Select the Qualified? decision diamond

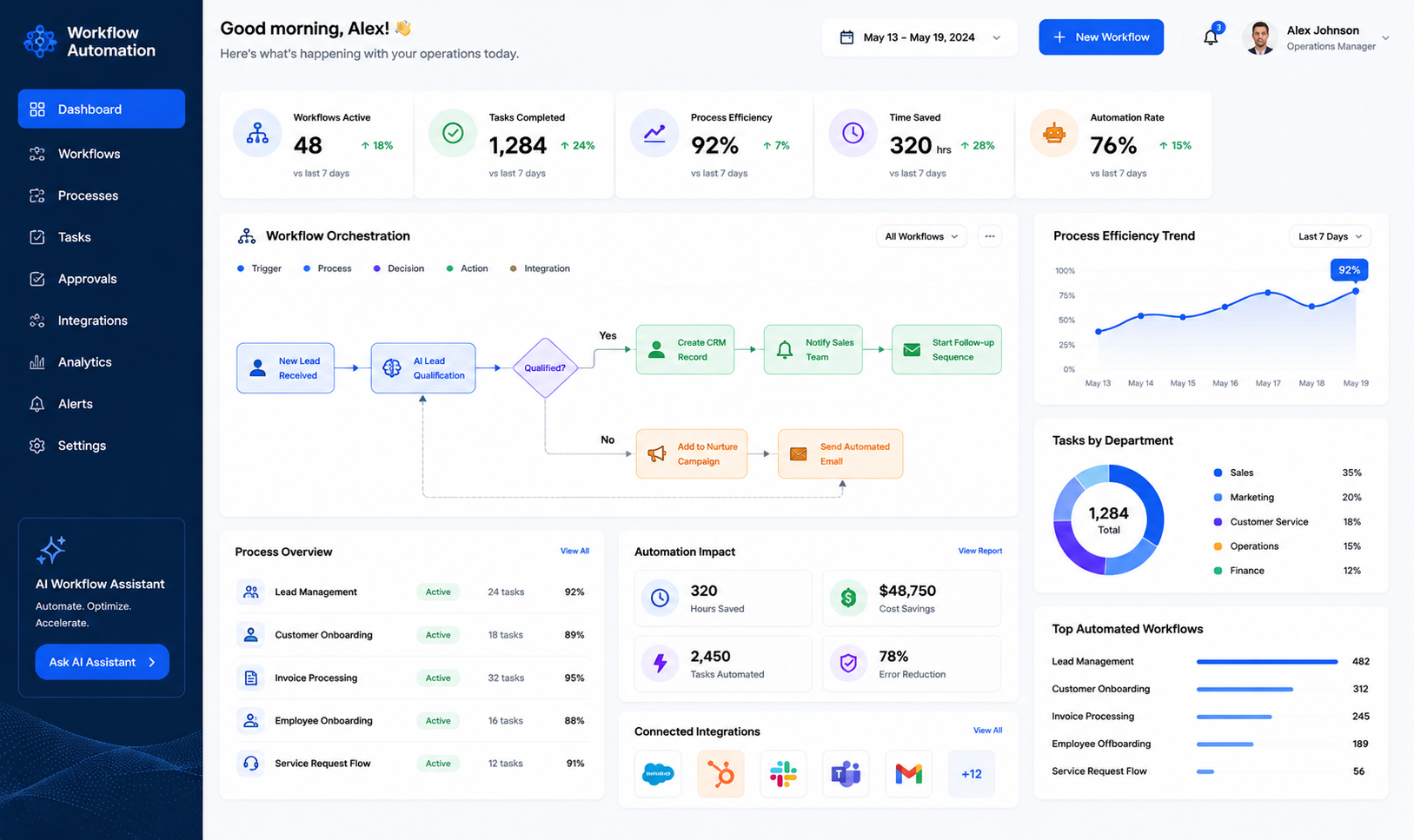point(545,368)
